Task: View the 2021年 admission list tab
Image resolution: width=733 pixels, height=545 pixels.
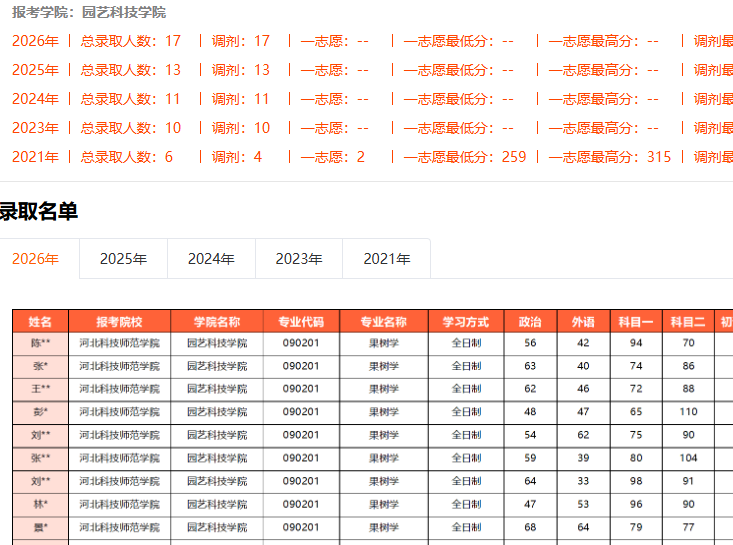Action: (387, 259)
